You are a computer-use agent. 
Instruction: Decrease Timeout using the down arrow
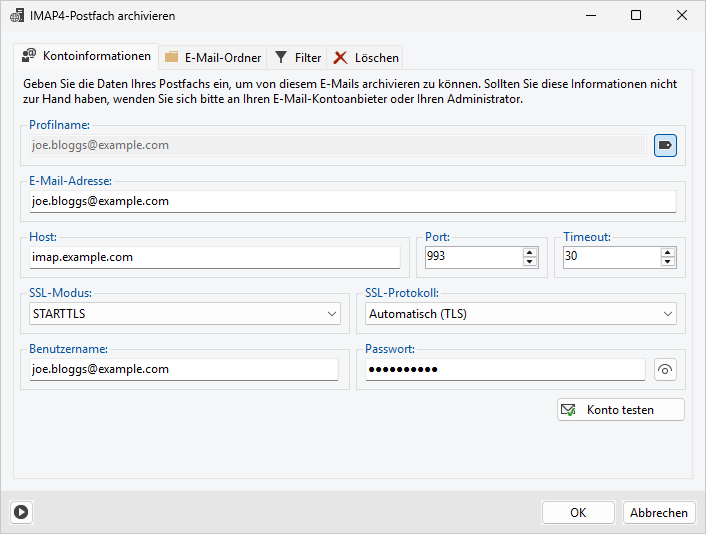point(667,262)
